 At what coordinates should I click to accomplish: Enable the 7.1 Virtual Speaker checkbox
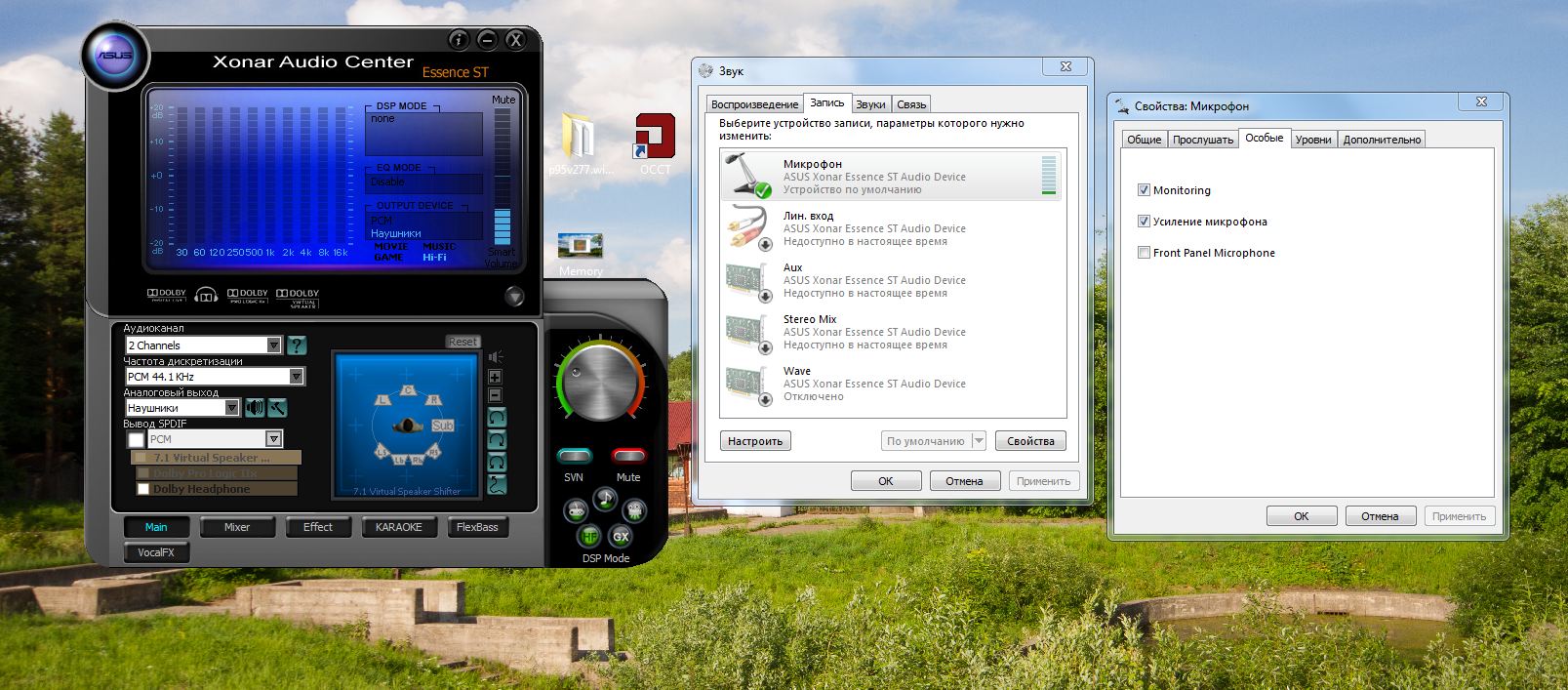(141, 458)
